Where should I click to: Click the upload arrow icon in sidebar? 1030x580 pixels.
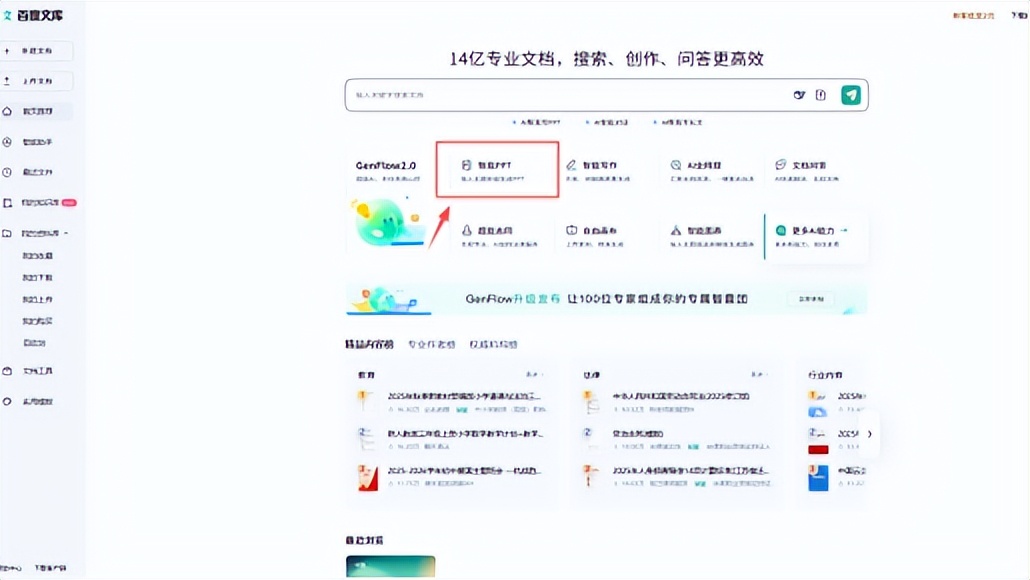pyautogui.click(x=7, y=81)
